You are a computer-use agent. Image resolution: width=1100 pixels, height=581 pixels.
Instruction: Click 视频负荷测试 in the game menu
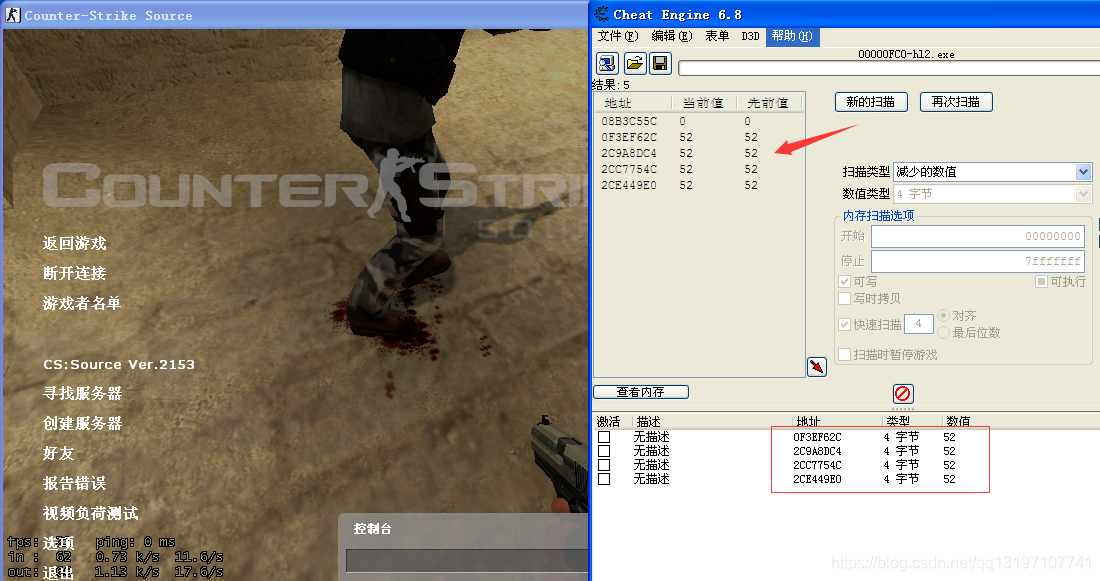pos(90,514)
